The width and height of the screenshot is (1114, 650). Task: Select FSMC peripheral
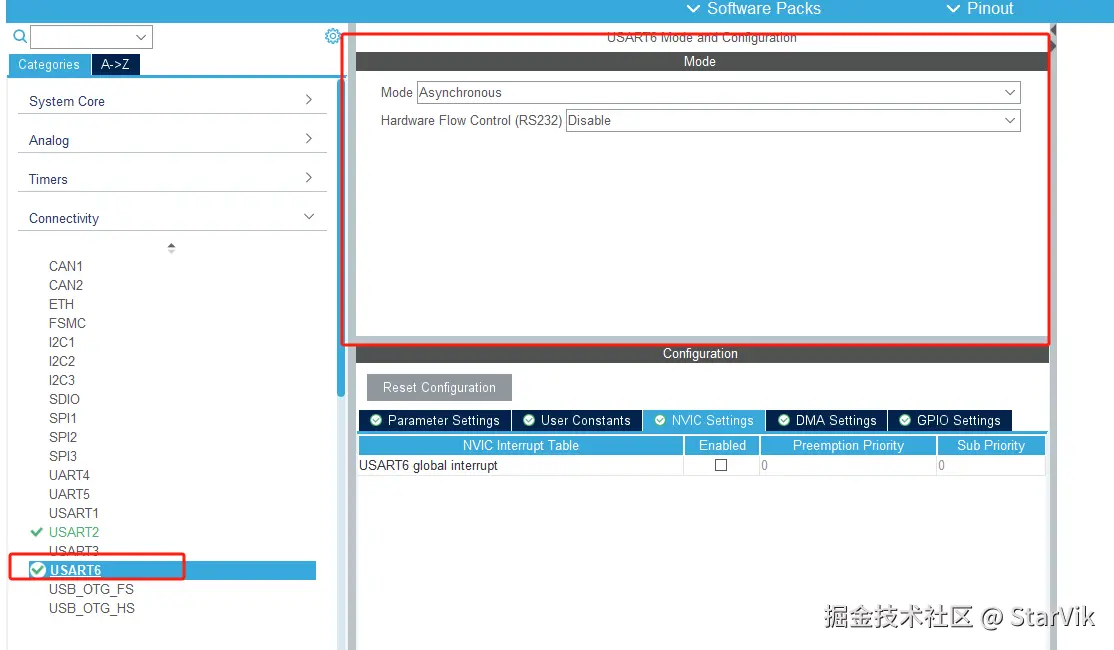pos(67,323)
